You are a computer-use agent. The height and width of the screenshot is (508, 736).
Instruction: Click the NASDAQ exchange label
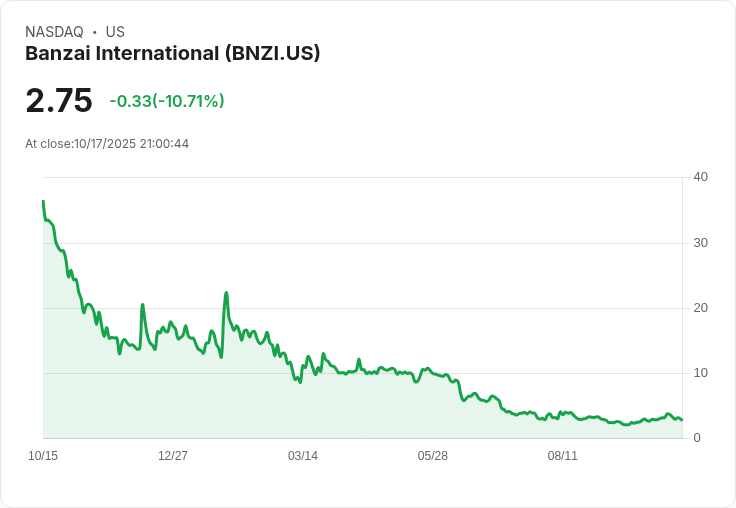[x=54, y=32]
